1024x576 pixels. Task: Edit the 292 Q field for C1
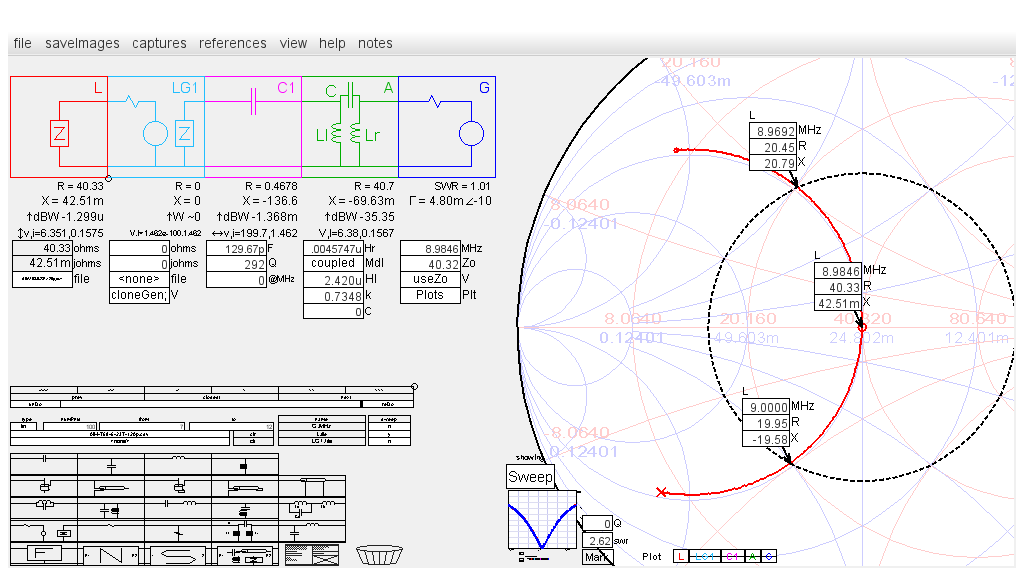(236, 264)
